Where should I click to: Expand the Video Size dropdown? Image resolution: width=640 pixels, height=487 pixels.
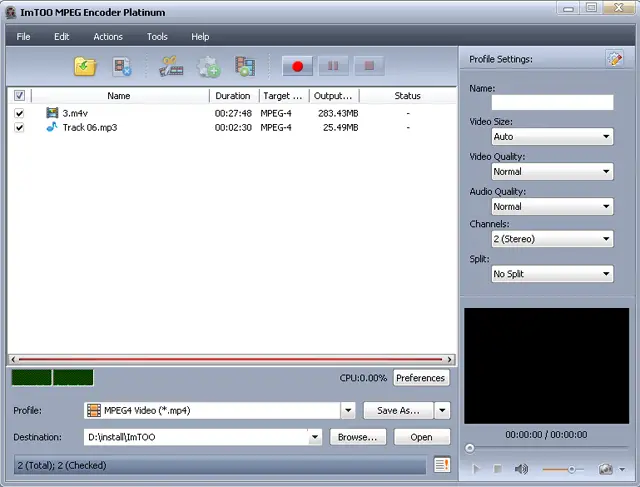coord(607,137)
